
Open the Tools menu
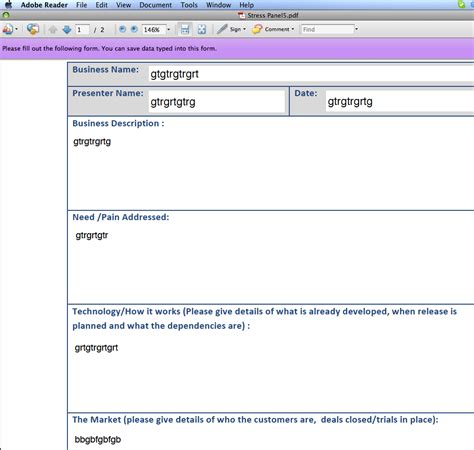pos(189,5)
